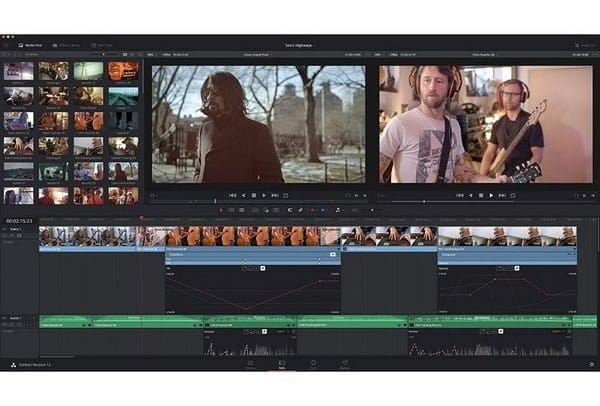Toggle loop playback in source viewer
Image resolution: width=600 pixels, height=406 pixels.
285,196
